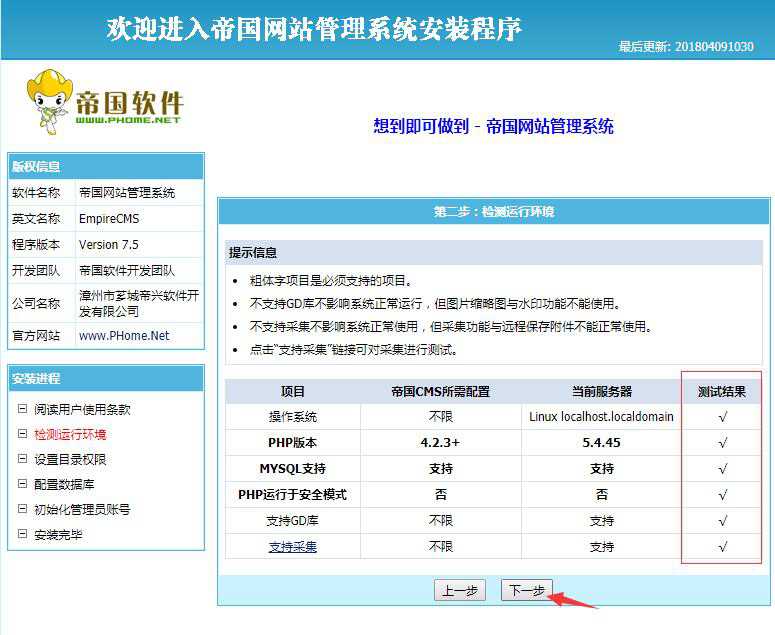This screenshot has height=635, width=775.
Task: Click the 测试结果 column header
Action: [722, 392]
